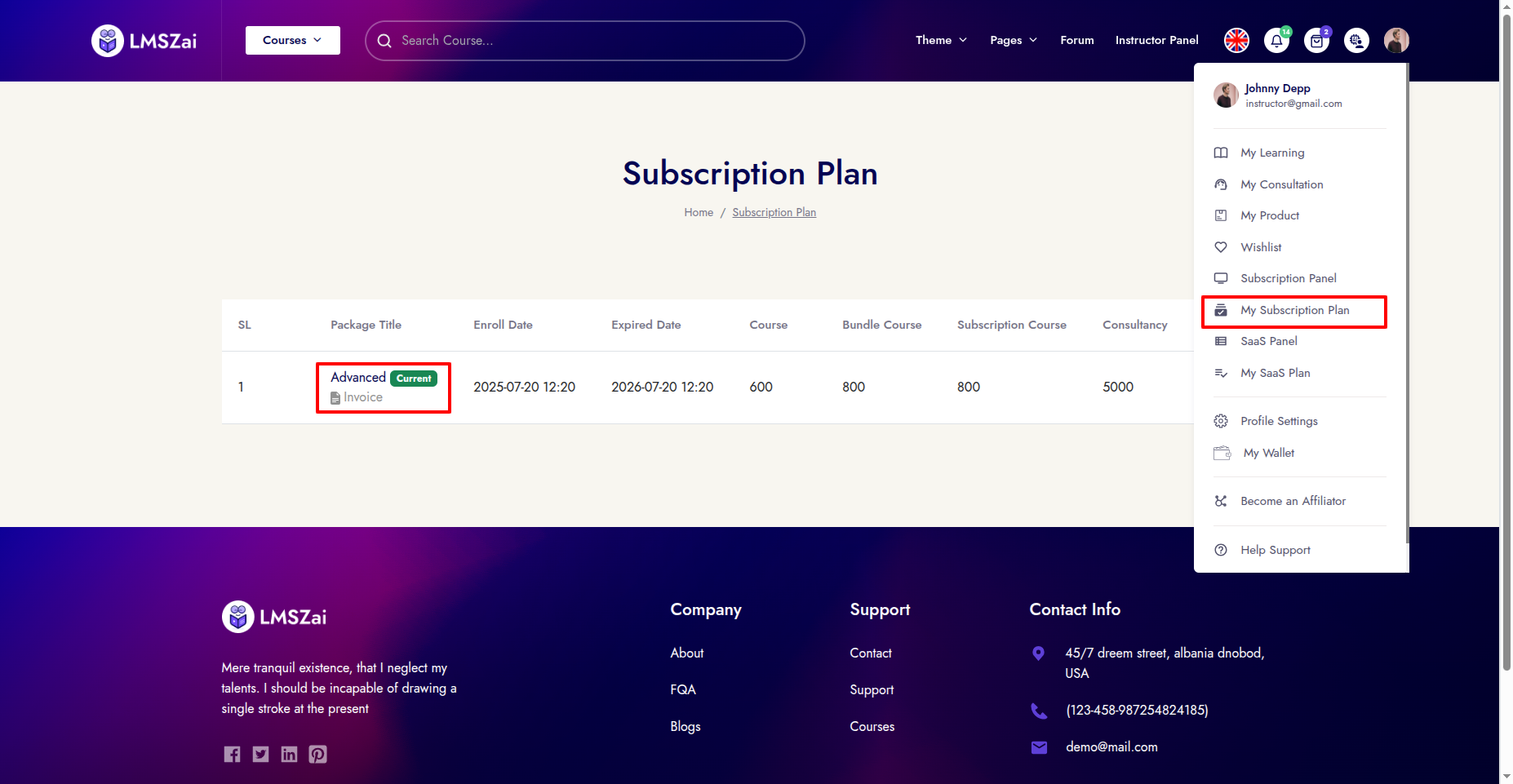Select My Wallet in user menu
The image size is (1513, 784).
coord(1268,453)
